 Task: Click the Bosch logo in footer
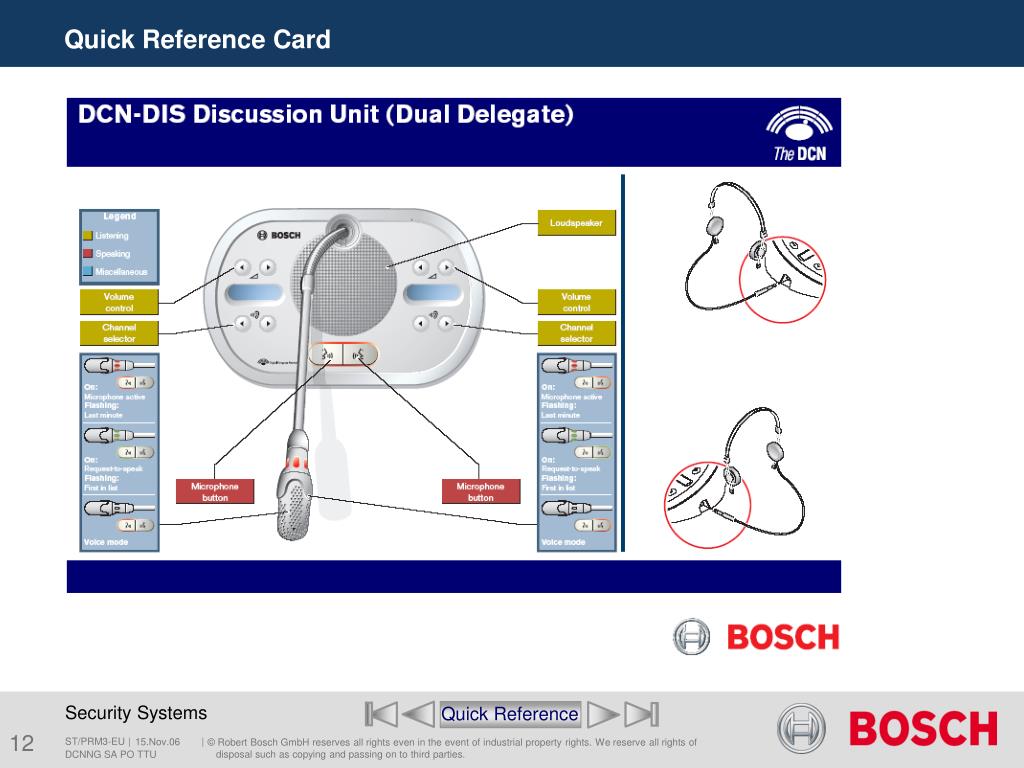(x=888, y=728)
